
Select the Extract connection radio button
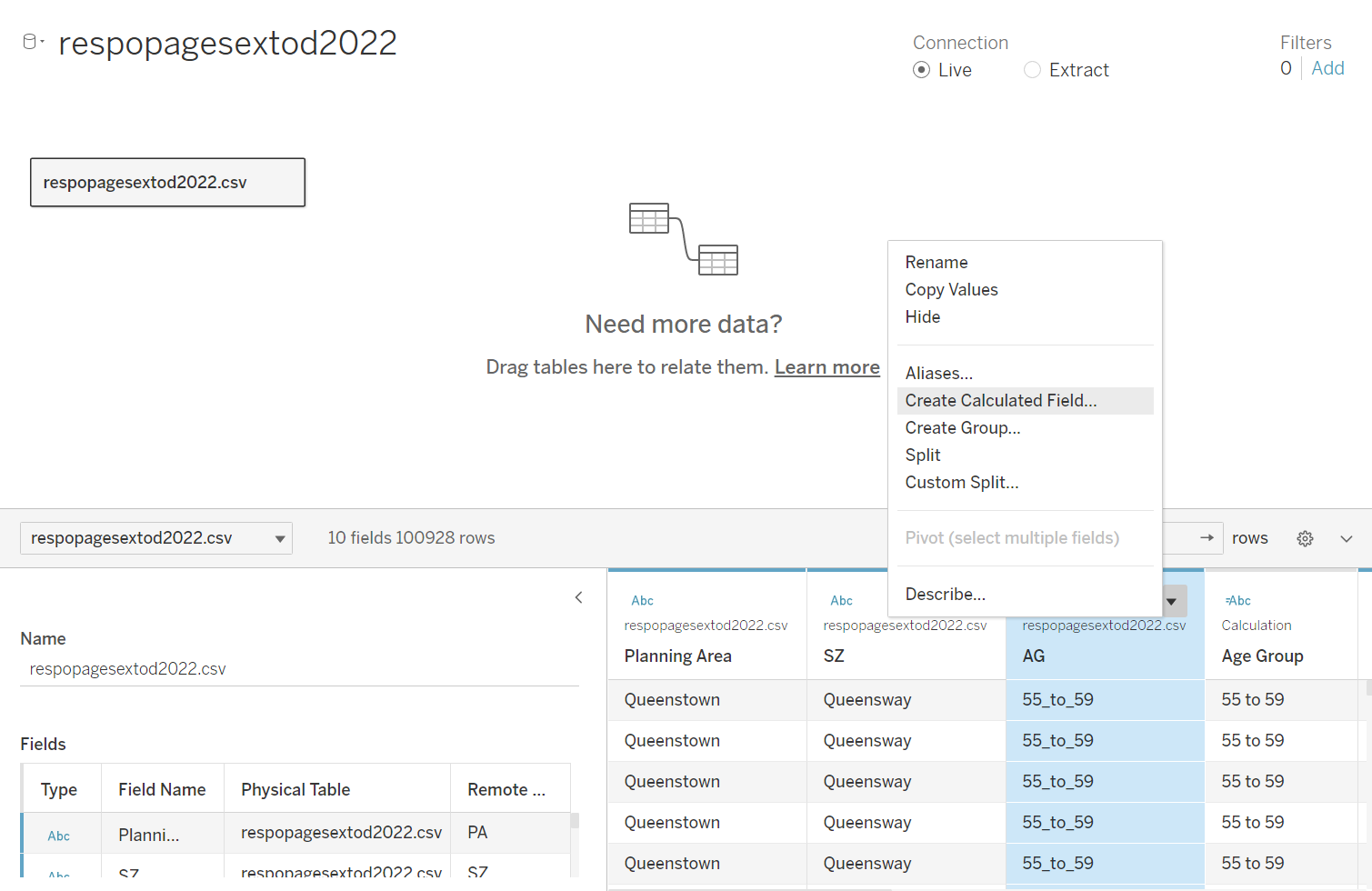[1032, 70]
